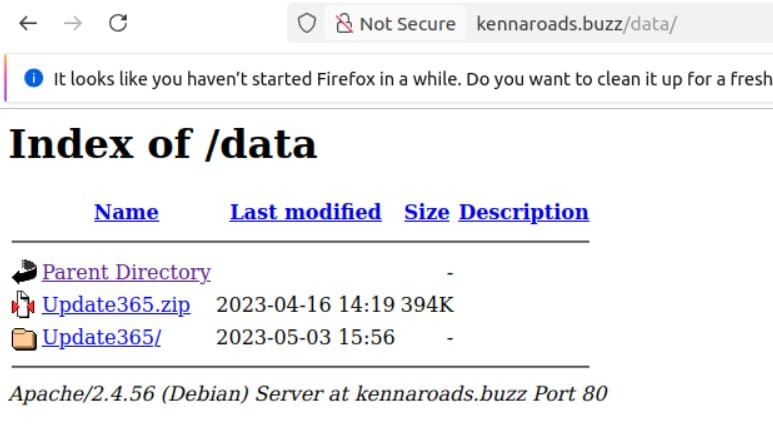Click the Parent Directory back-arrow icon
This screenshot has width=773, height=427.
pos(24,272)
